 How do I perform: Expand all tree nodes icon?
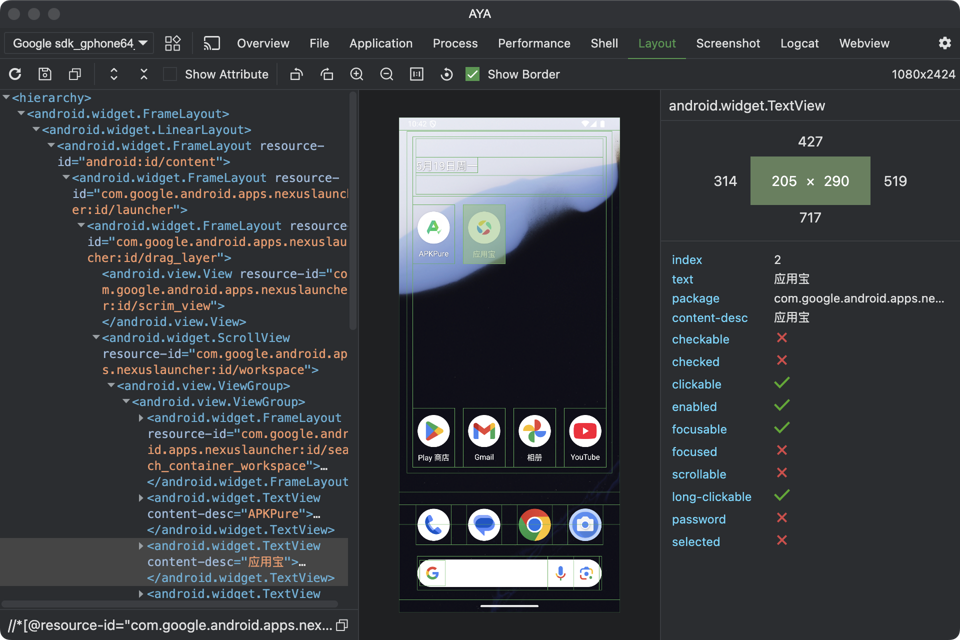tap(114, 74)
